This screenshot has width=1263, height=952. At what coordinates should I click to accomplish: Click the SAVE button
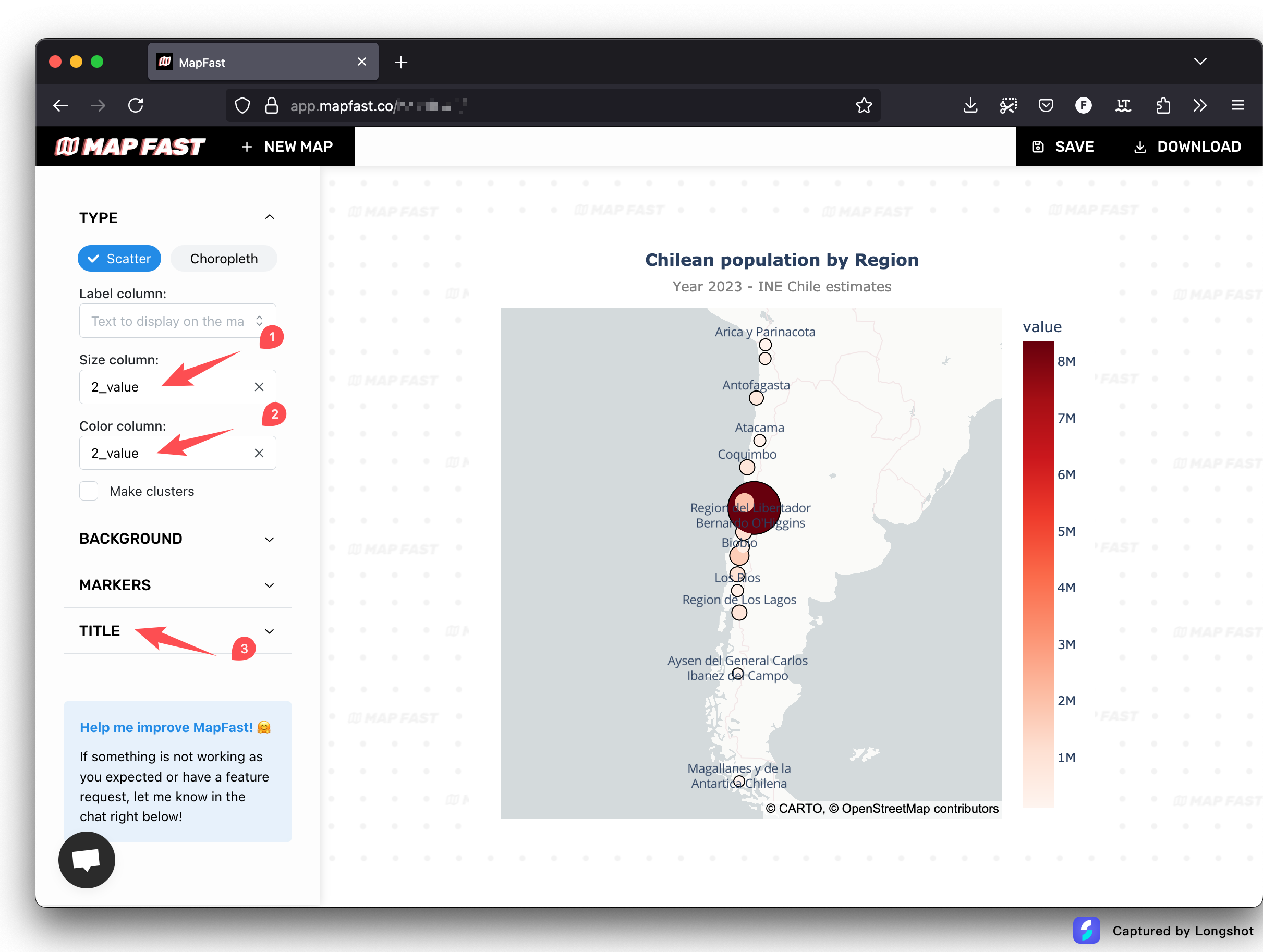tap(1063, 147)
